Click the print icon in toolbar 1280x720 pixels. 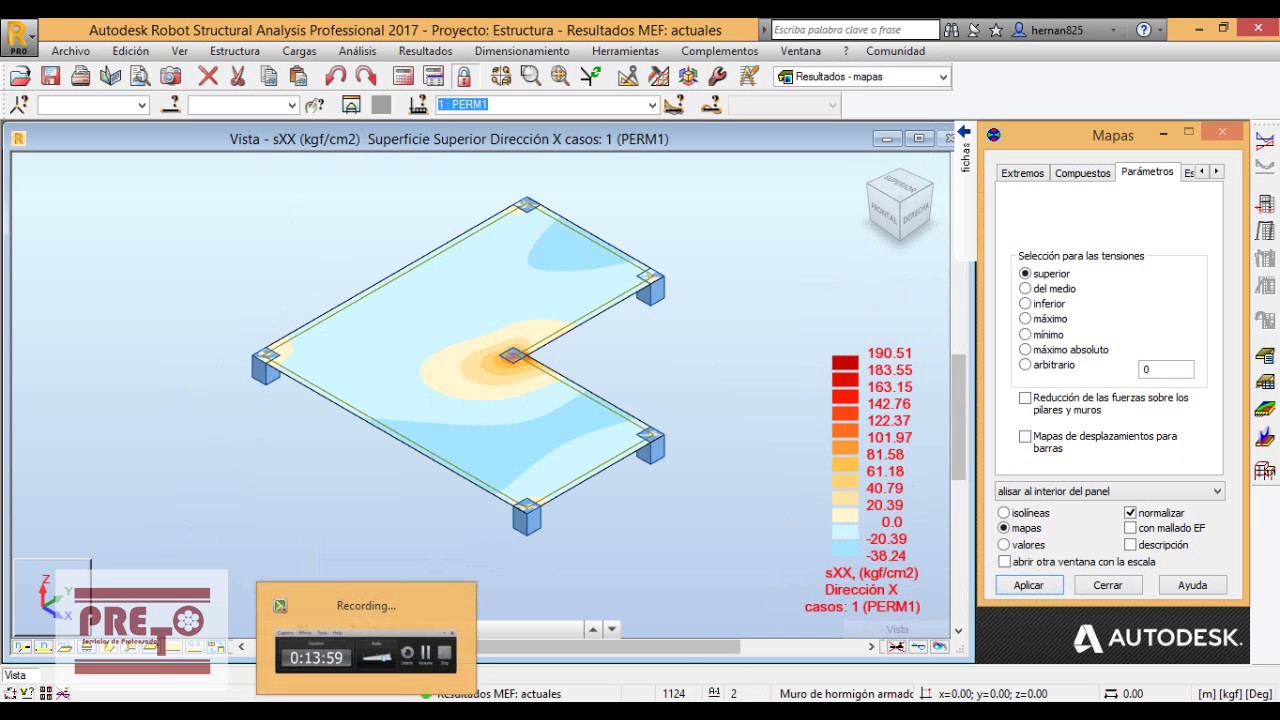[80, 76]
